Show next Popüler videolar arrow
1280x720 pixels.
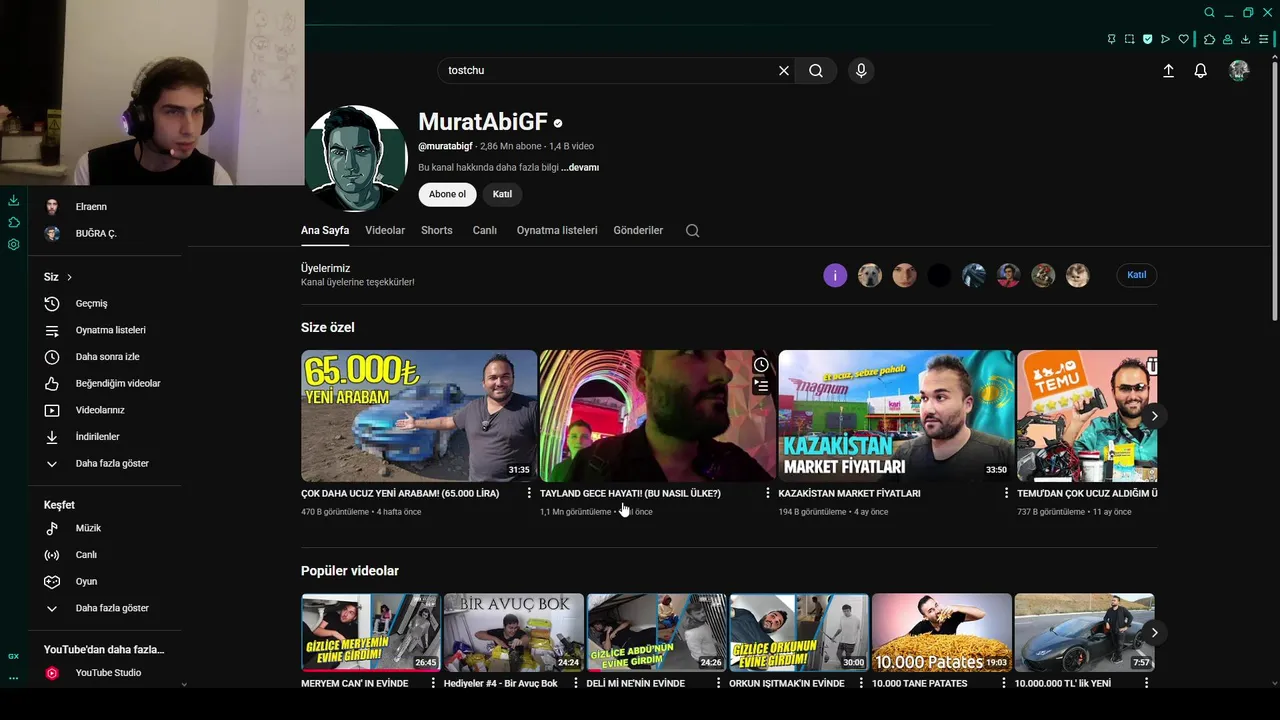1154,632
